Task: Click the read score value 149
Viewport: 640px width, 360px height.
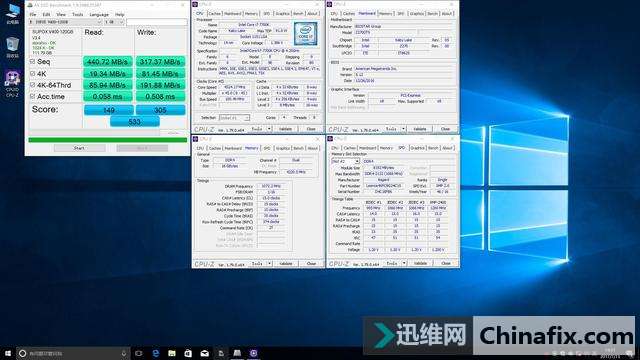Action: coord(109,110)
